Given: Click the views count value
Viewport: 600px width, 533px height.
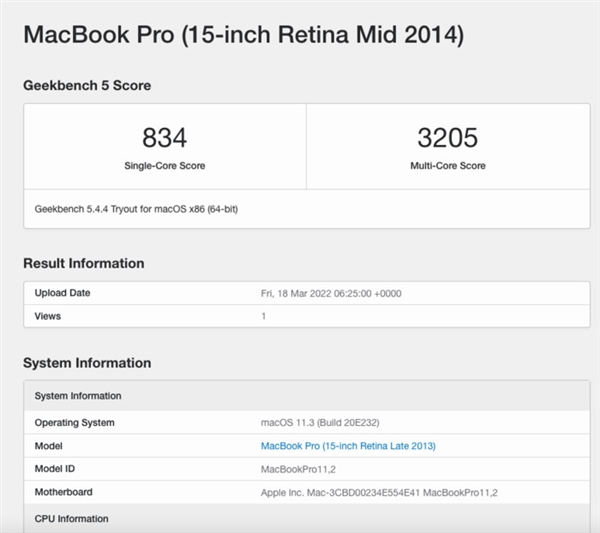Looking at the screenshot, I should pos(263,316).
